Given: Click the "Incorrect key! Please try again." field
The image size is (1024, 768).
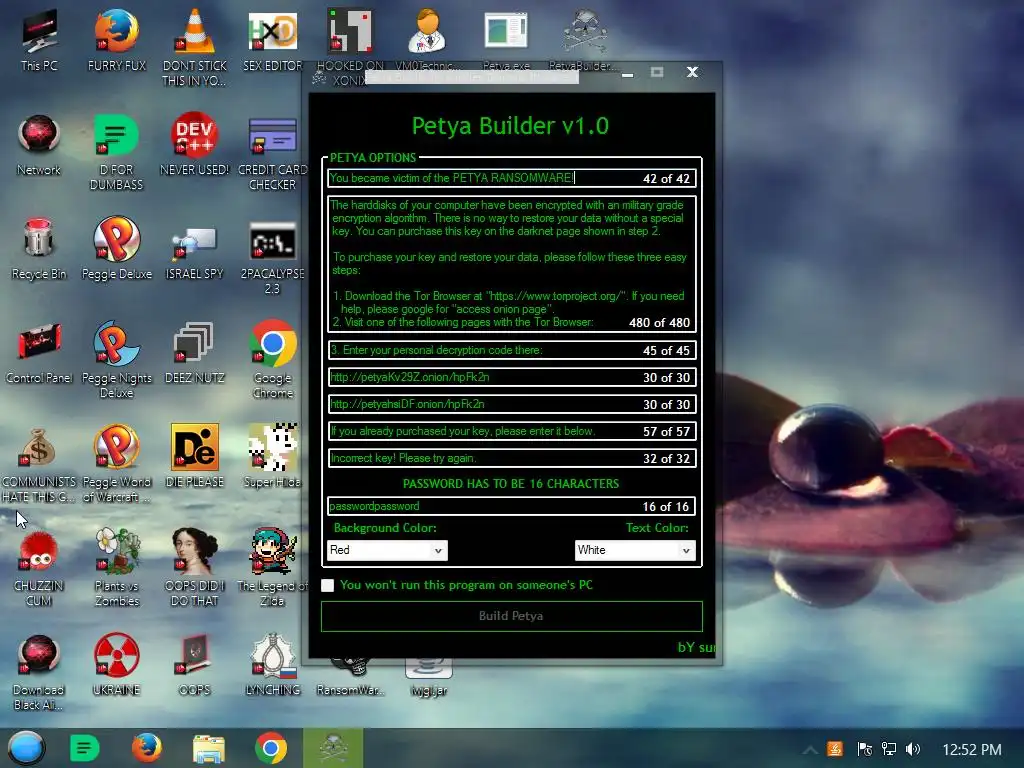Looking at the screenshot, I should (512, 458).
